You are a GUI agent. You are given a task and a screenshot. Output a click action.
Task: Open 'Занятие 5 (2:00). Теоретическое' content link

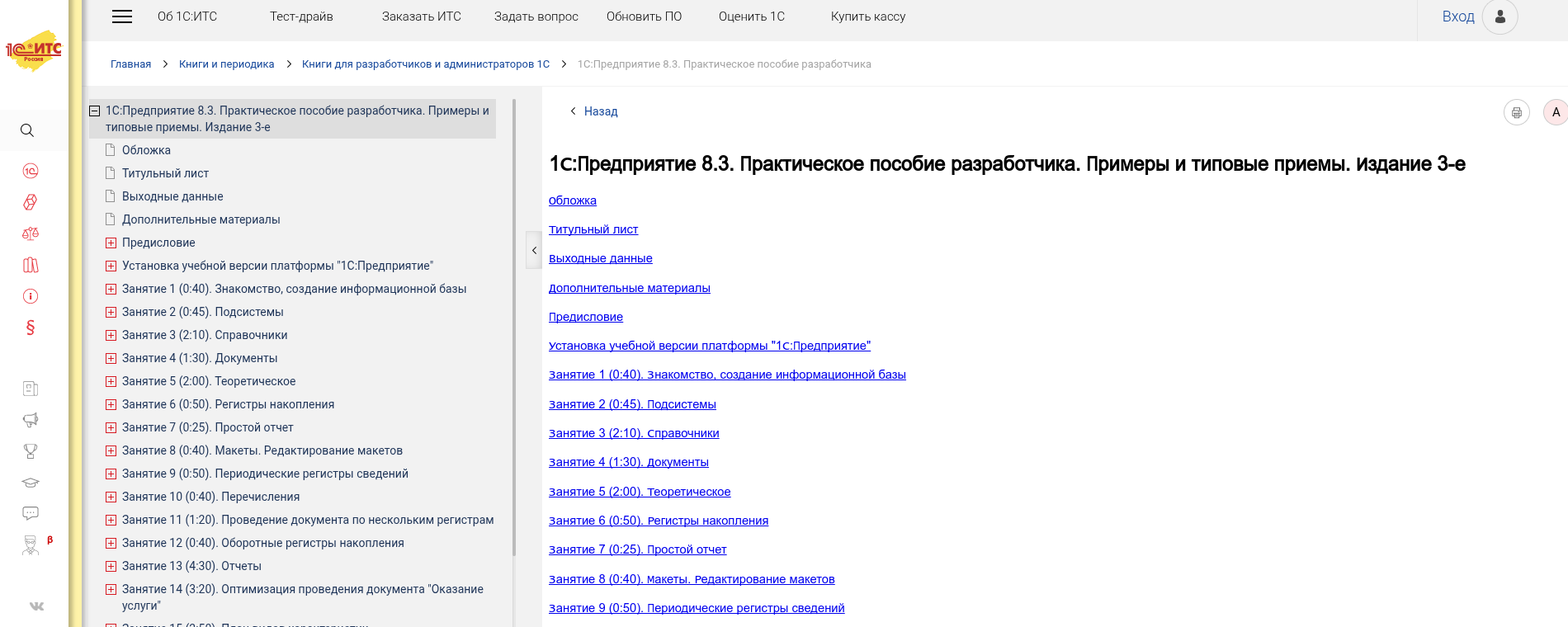coord(640,492)
